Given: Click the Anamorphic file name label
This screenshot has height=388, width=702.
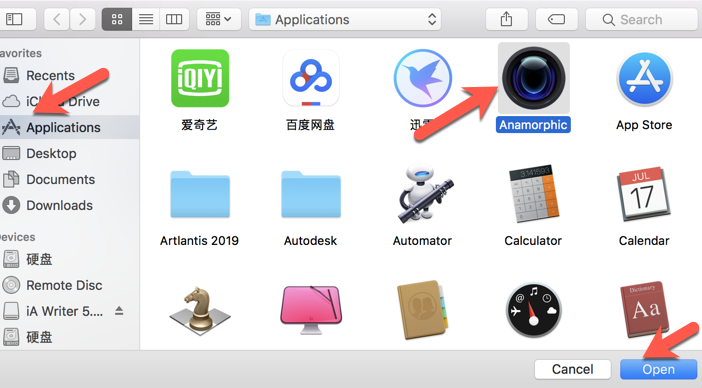Looking at the screenshot, I should point(533,124).
